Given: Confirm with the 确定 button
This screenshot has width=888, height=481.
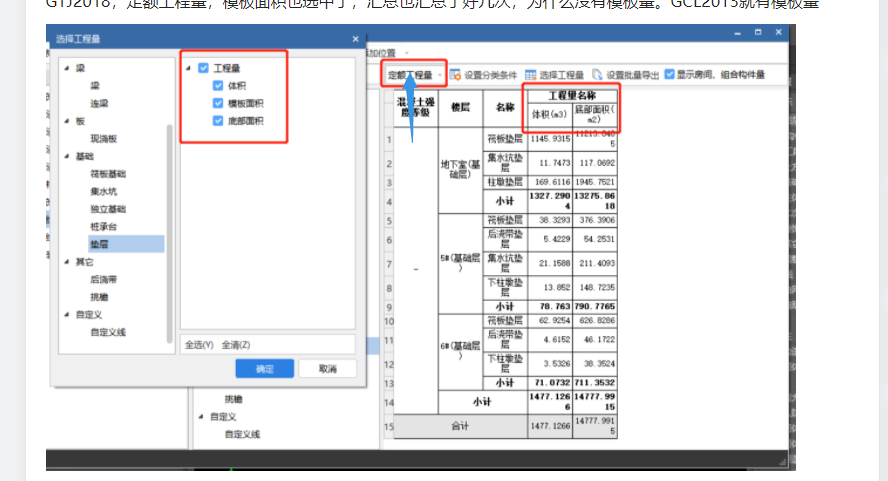Looking at the screenshot, I should [x=264, y=369].
